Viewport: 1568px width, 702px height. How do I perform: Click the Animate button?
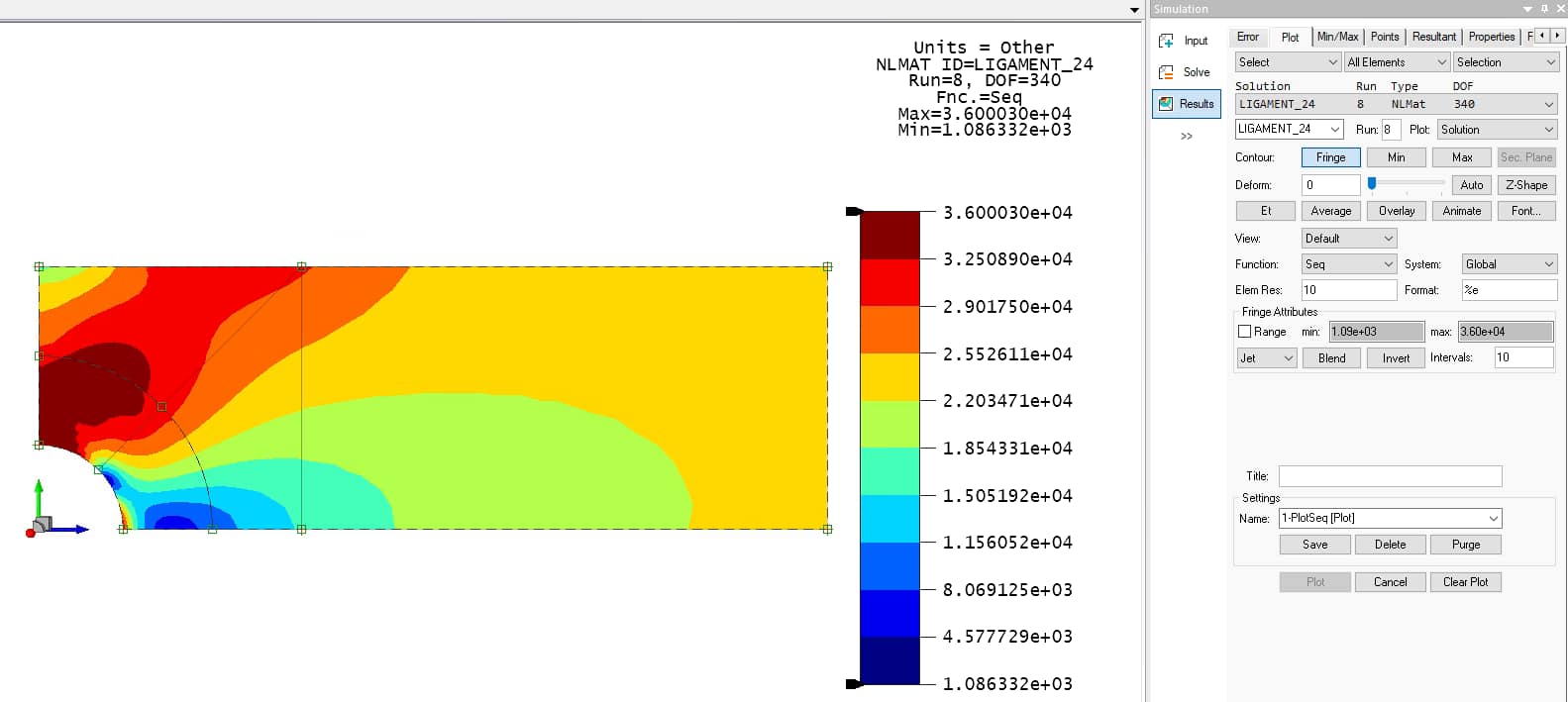pos(1461,211)
